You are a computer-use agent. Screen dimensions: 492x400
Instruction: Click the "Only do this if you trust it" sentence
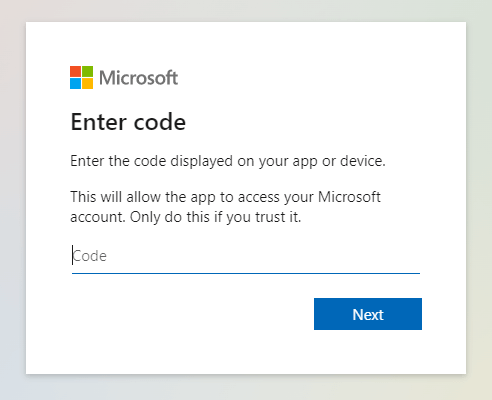(x=215, y=217)
